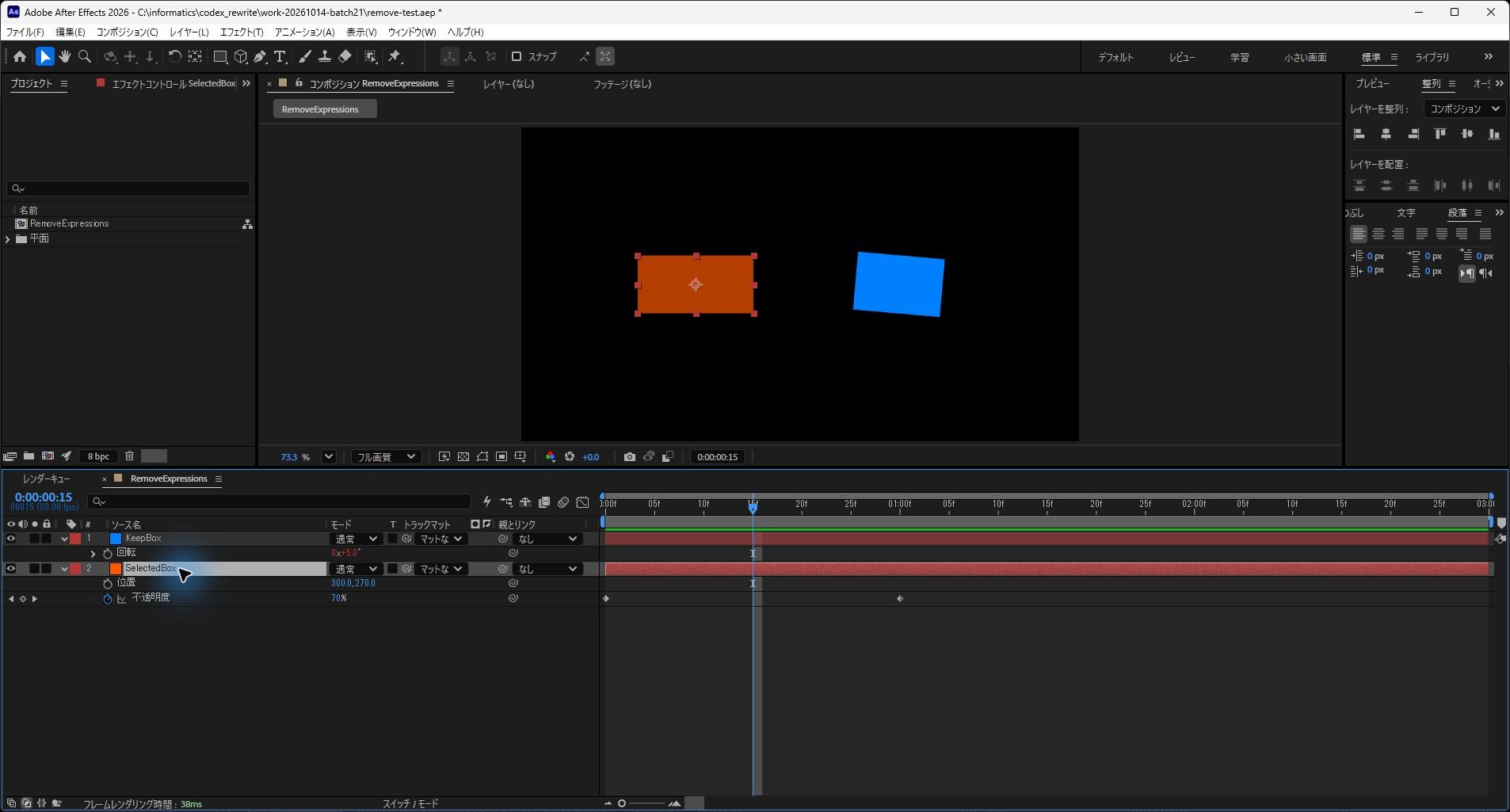Select the Hand tool
The width and height of the screenshot is (1510, 812).
tap(65, 56)
